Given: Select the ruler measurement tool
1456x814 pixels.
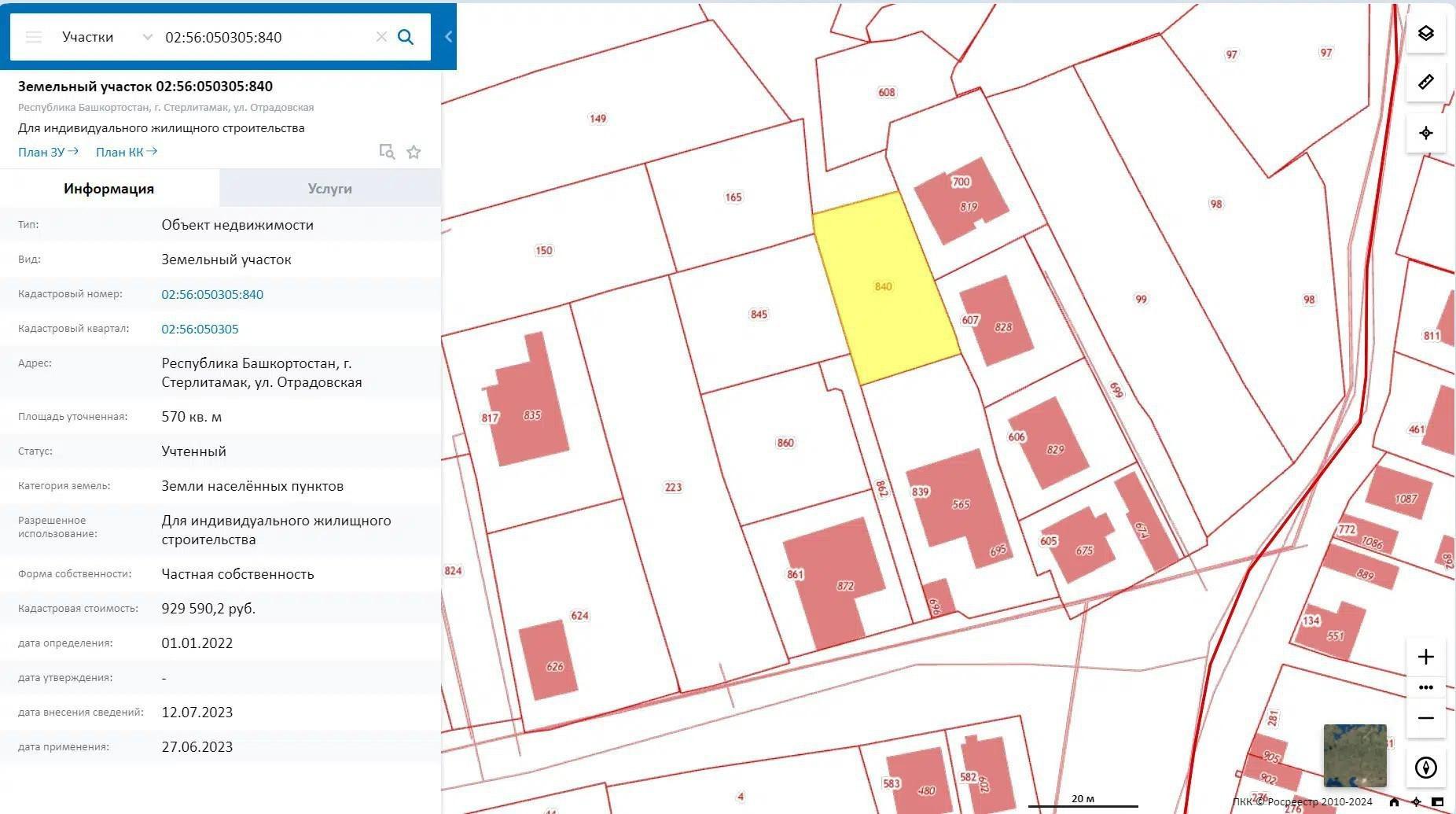Looking at the screenshot, I should (x=1425, y=82).
